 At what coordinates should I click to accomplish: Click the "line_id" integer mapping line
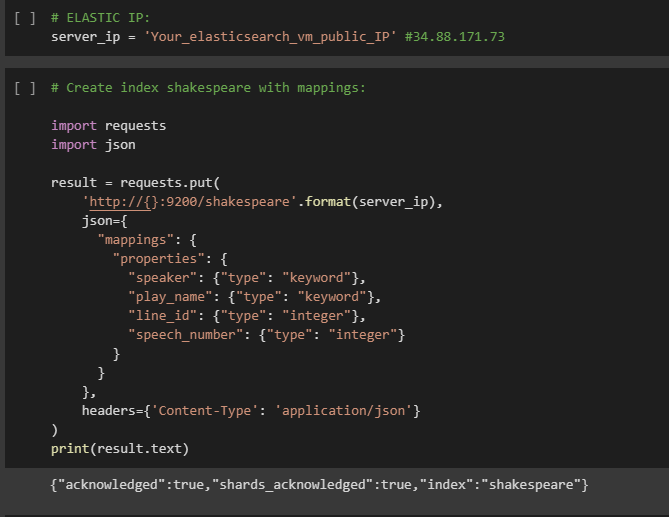click(247, 316)
